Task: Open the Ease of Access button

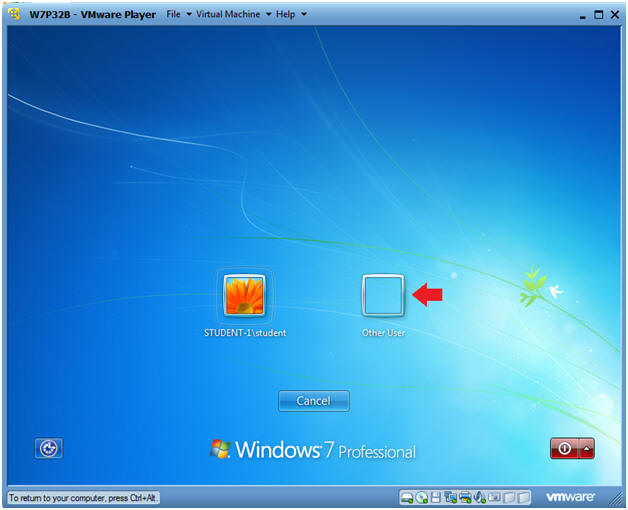Action: pos(48,448)
